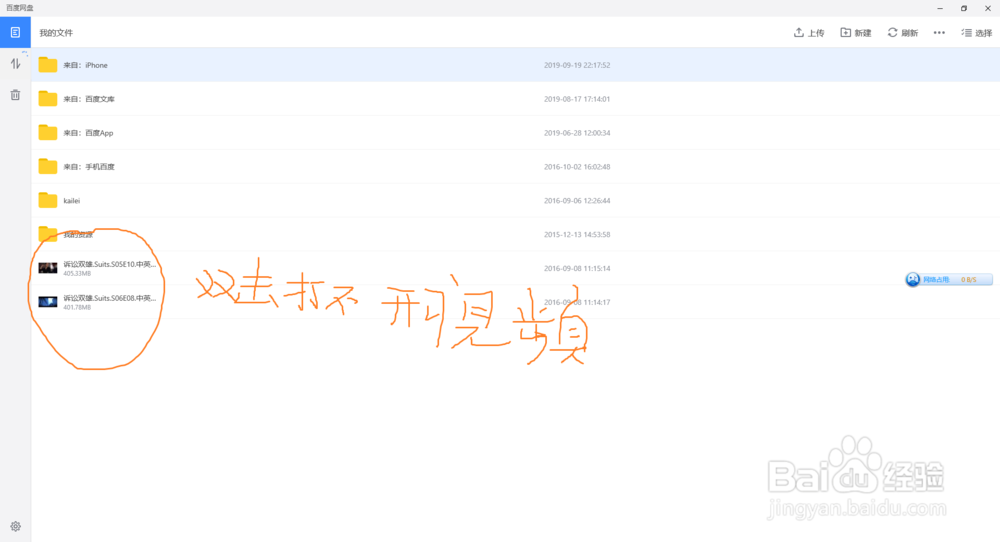Click date 2016-10-02 16:02:48
The height and width of the screenshot is (542, 1000).
(x=577, y=166)
